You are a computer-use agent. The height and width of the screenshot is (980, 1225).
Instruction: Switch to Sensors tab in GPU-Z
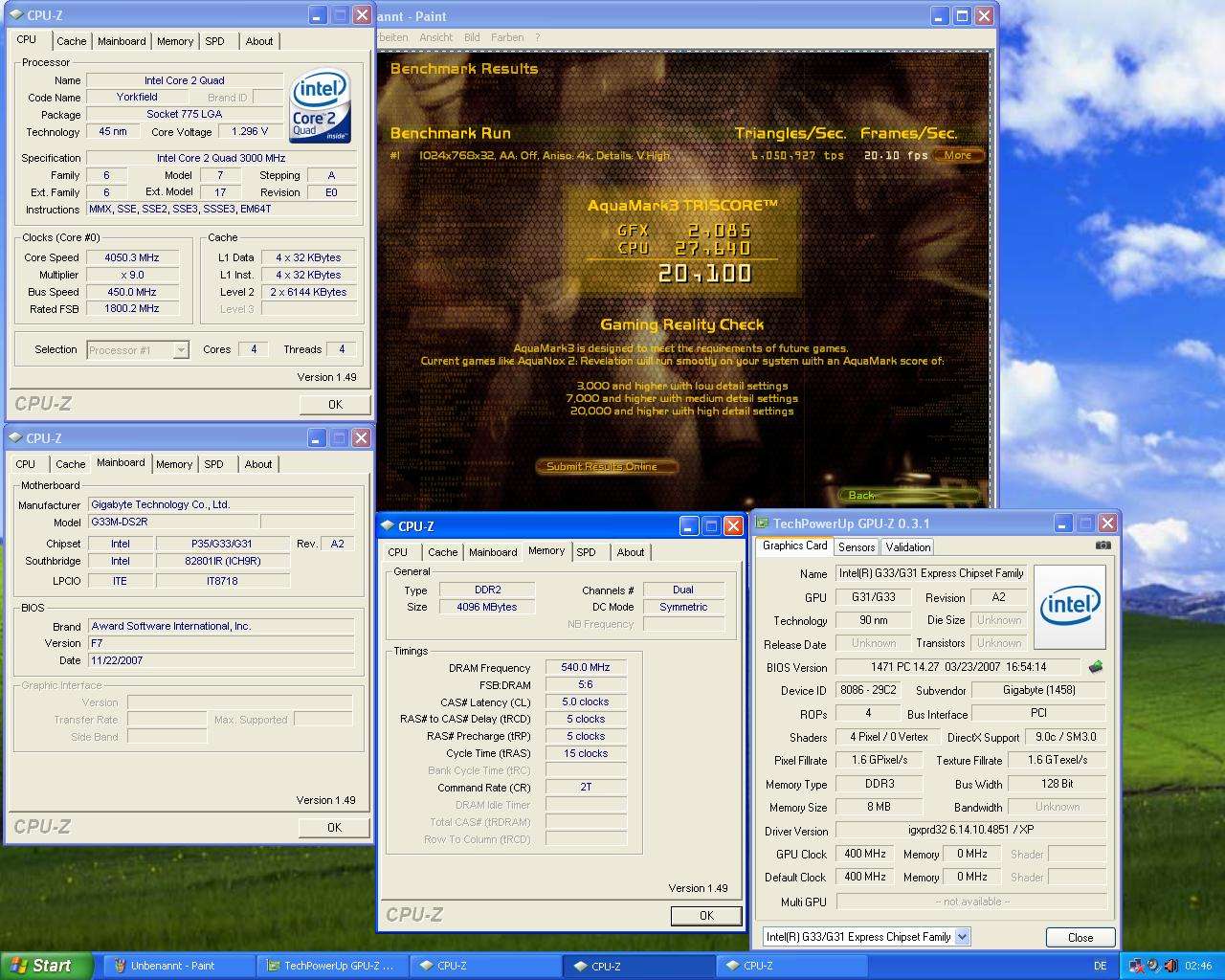[x=857, y=547]
